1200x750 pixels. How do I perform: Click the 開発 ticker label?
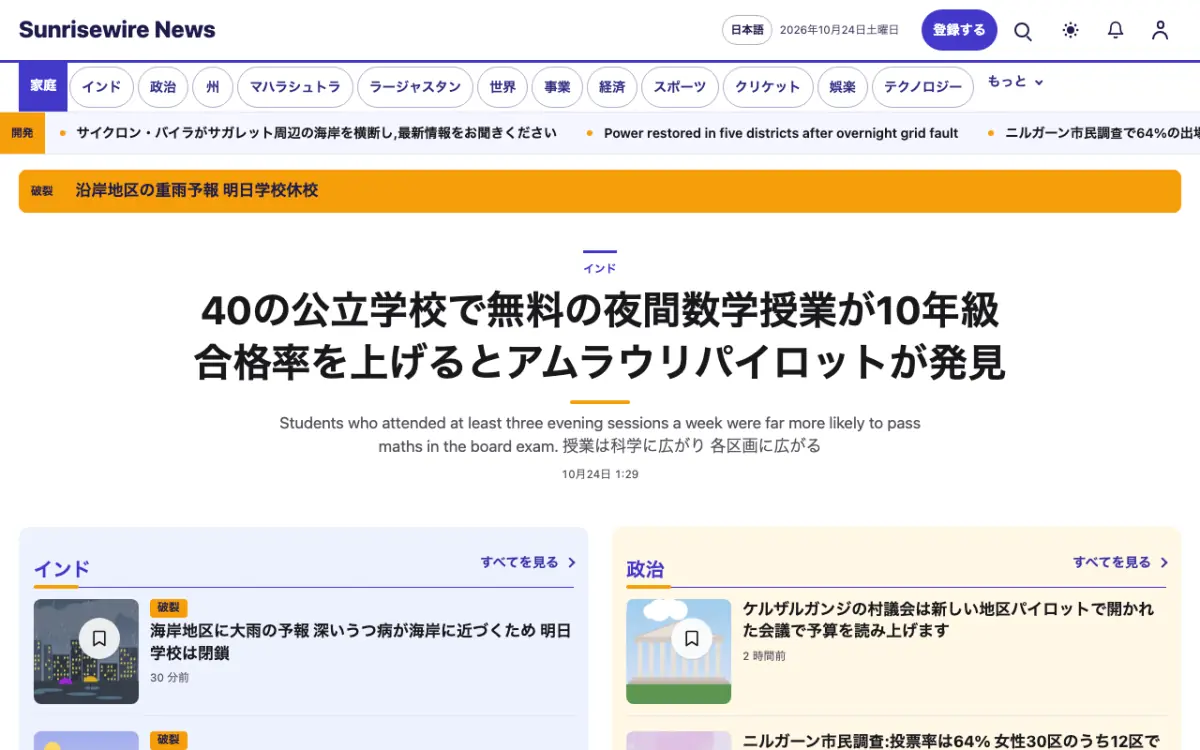(22, 133)
